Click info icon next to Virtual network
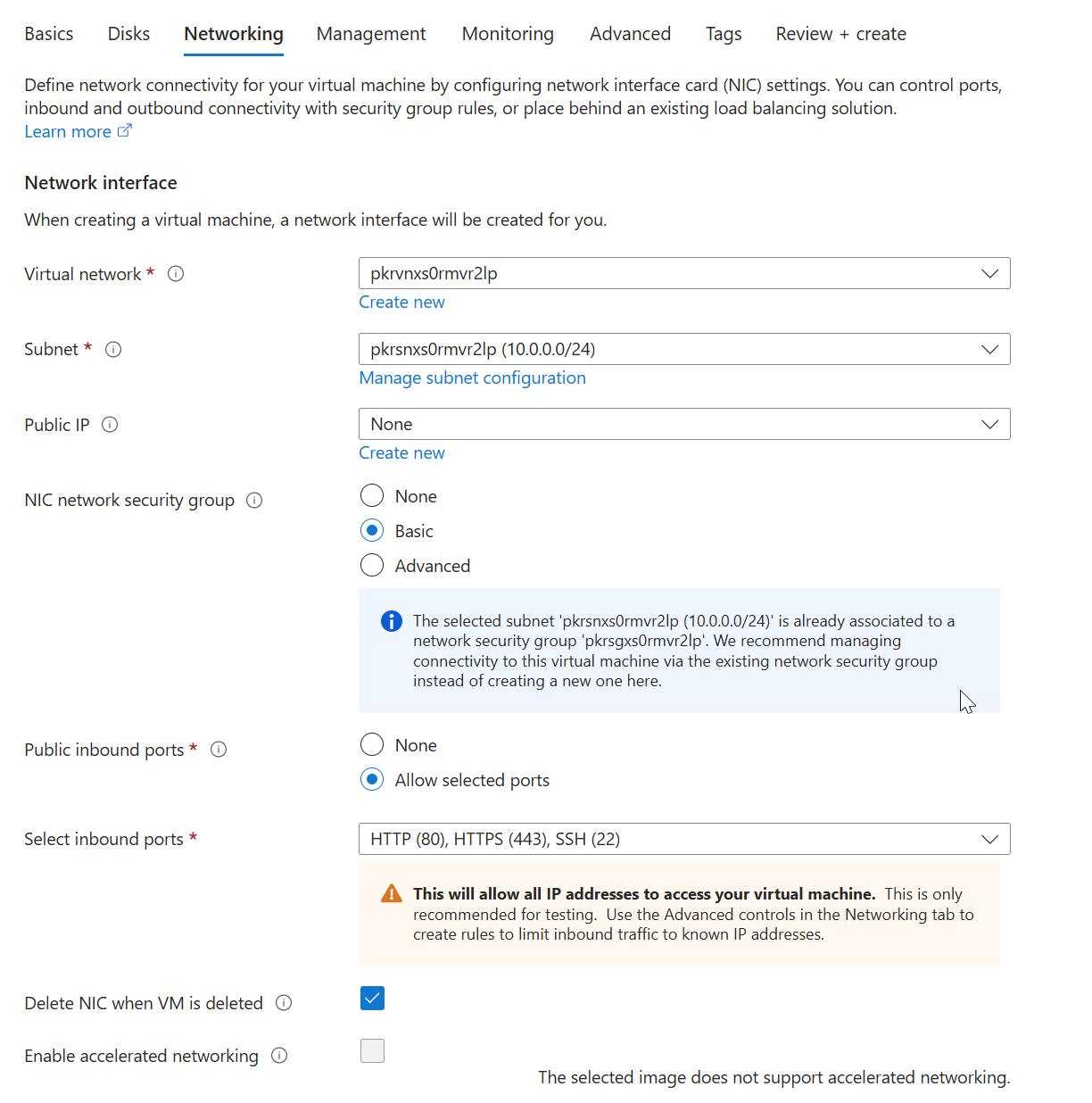1092x1103 pixels. point(176,274)
